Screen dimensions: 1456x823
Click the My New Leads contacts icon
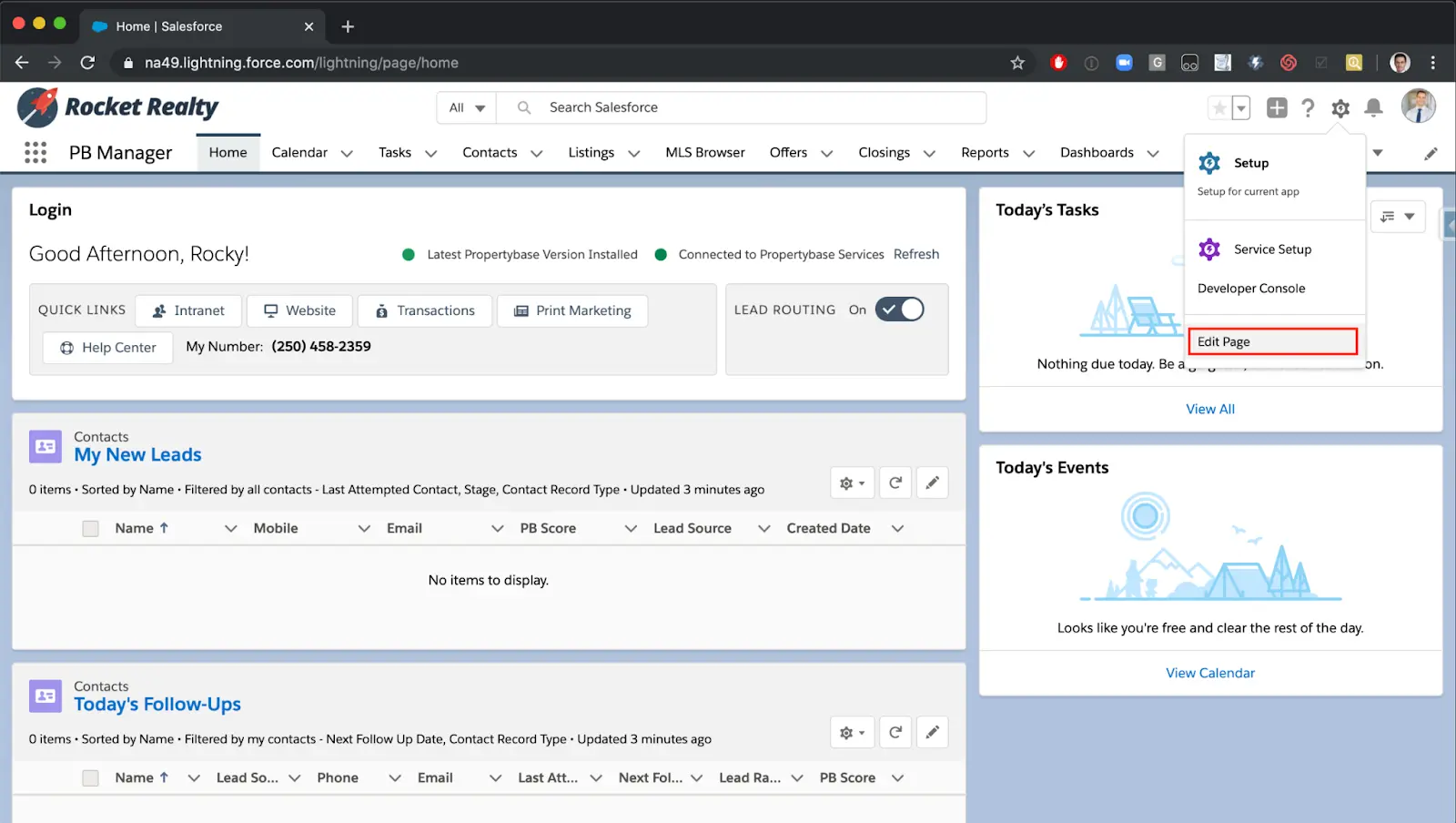coord(45,447)
